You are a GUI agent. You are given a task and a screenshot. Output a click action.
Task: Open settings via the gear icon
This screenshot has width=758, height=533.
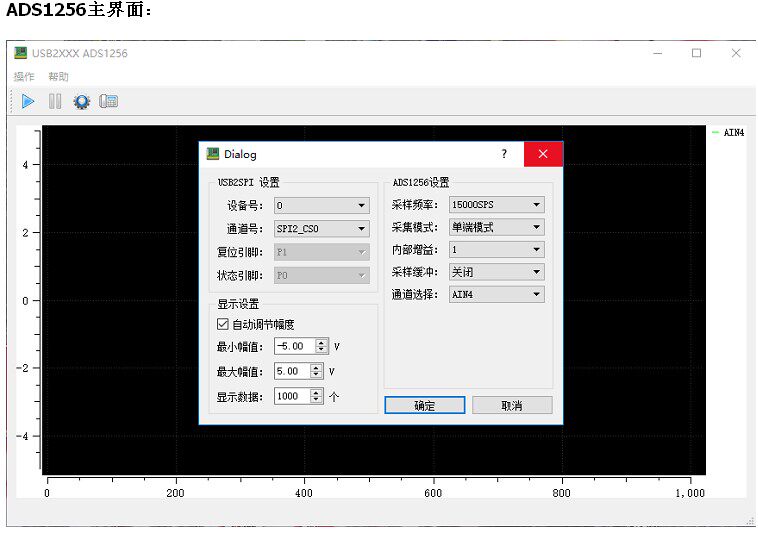pos(82,101)
